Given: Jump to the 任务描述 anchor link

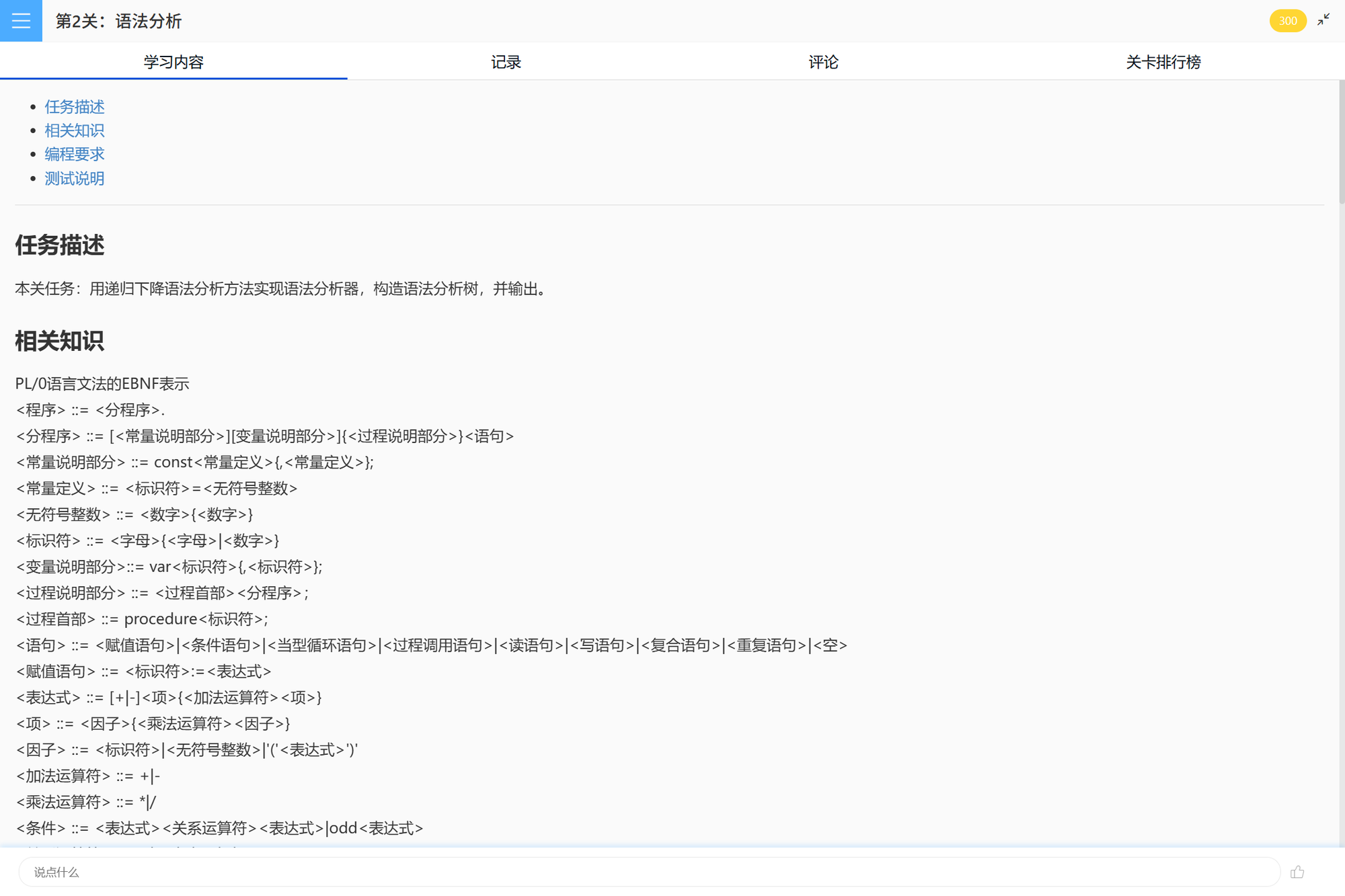Looking at the screenshot, I should [75, 107].
